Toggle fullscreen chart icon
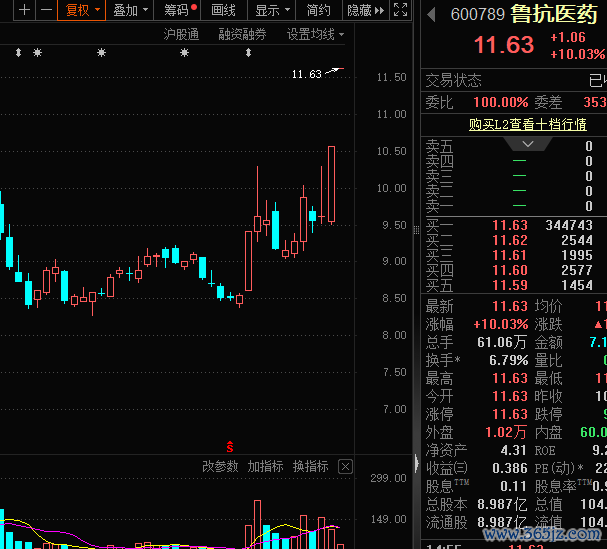607x549 pixels. [x=400, y=10]
